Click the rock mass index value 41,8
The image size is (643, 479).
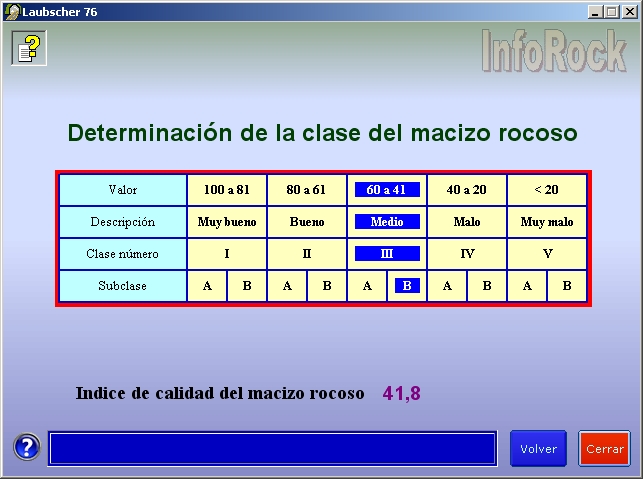[401, 393]
